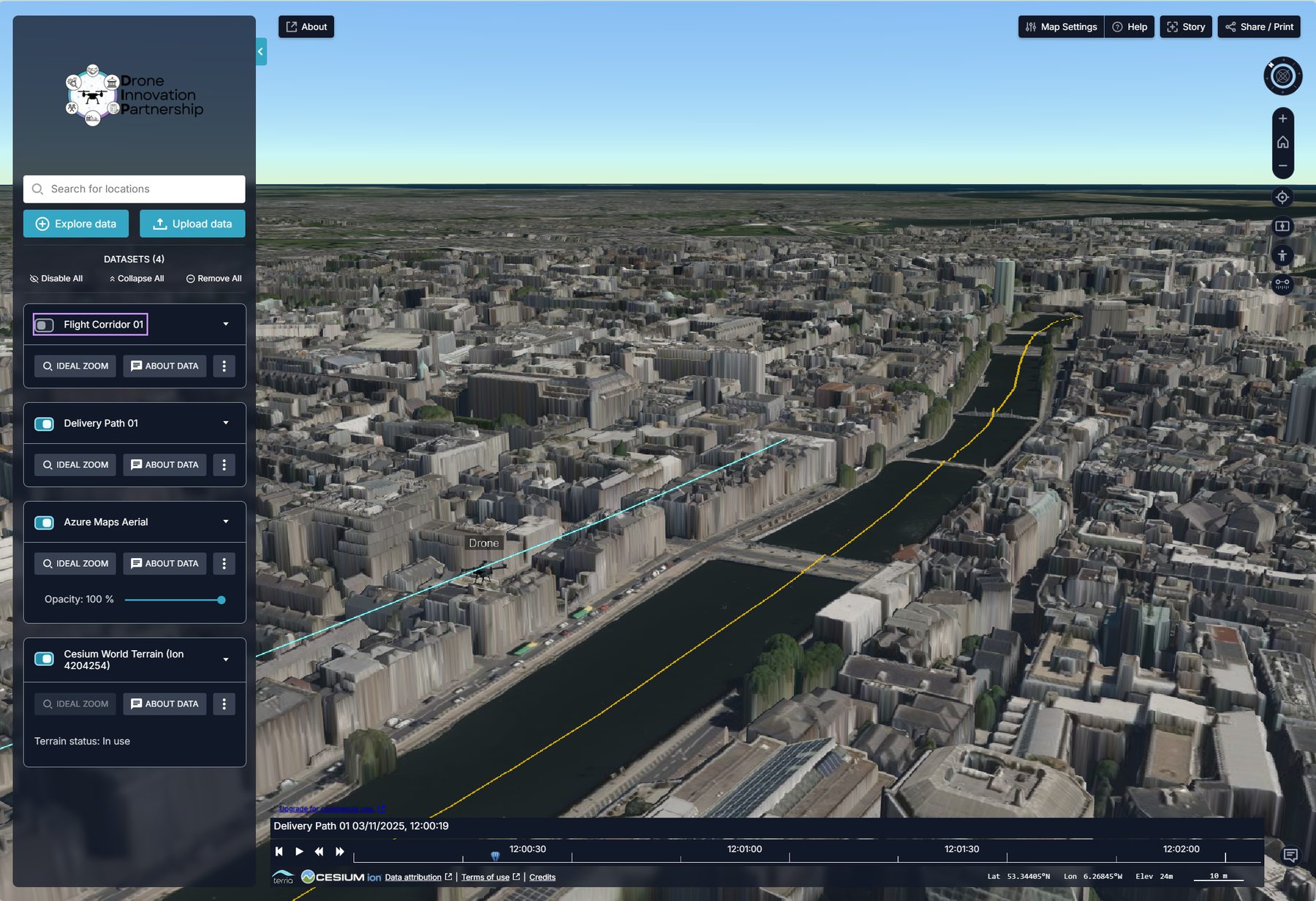1316x901 pixels.
Task: Collapse the side panel arrow
Action: [261, 52]
